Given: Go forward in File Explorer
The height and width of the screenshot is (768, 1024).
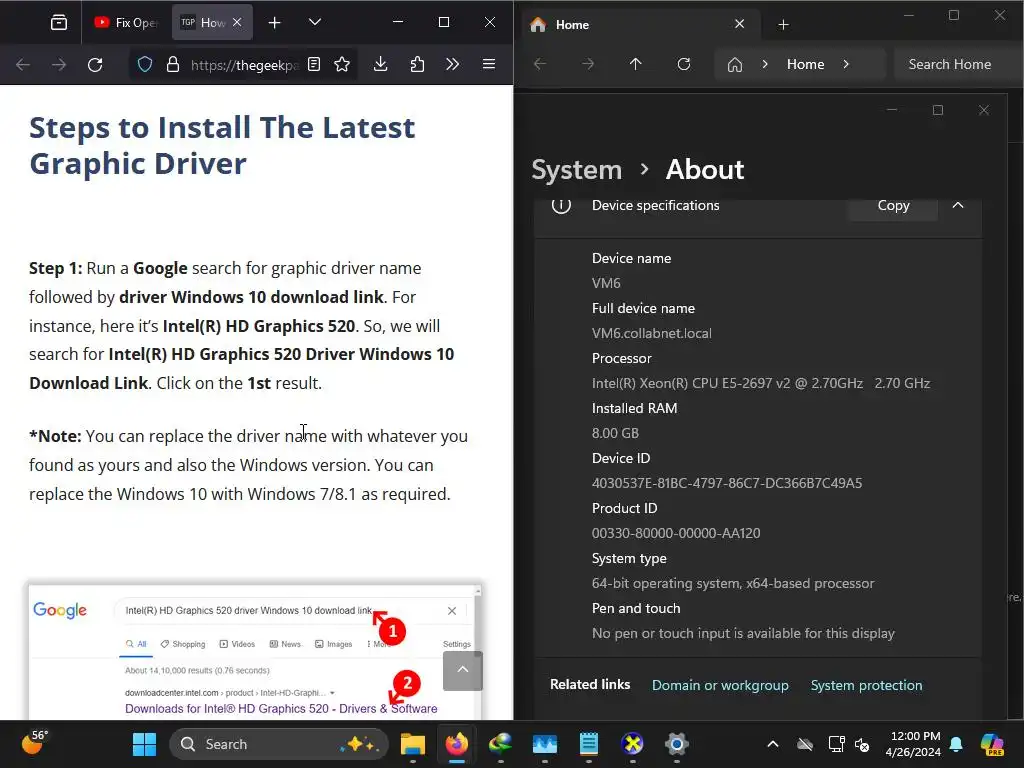Looking at the screenshot, I should point(588,64).
